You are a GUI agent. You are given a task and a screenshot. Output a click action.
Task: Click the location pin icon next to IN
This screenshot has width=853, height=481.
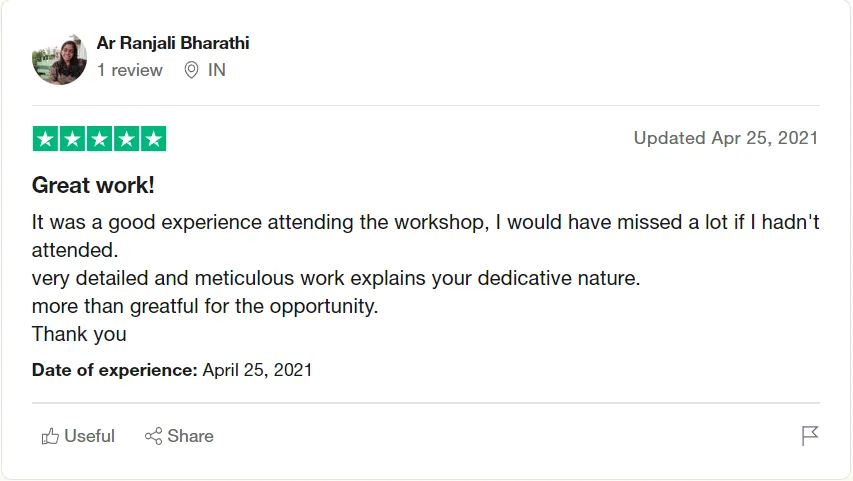[x=191, y=70]
